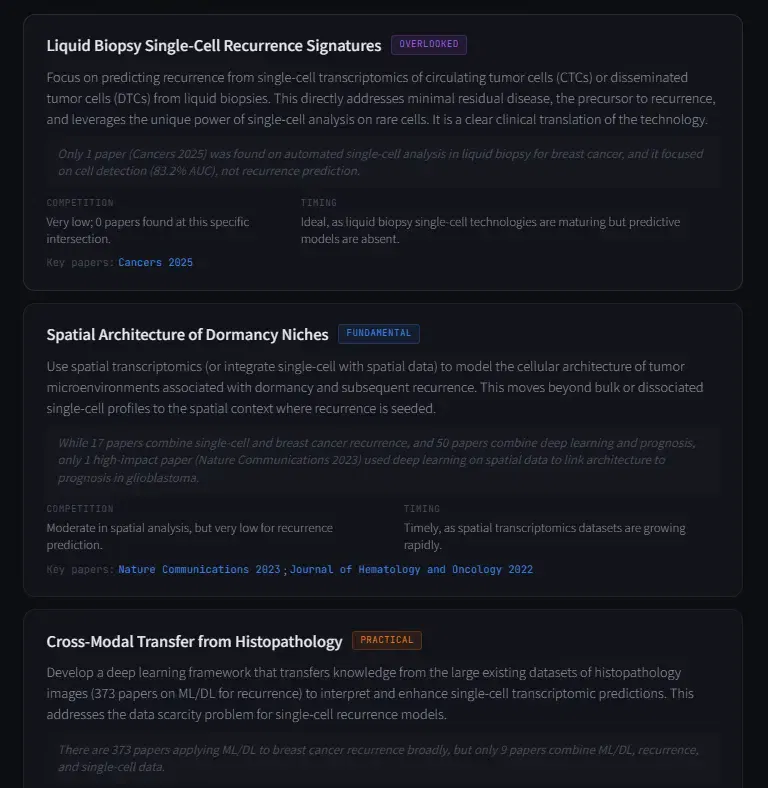Open the Cancers 2025 key paper link
This screenshot has width=768, height=788.
(155, 262)
